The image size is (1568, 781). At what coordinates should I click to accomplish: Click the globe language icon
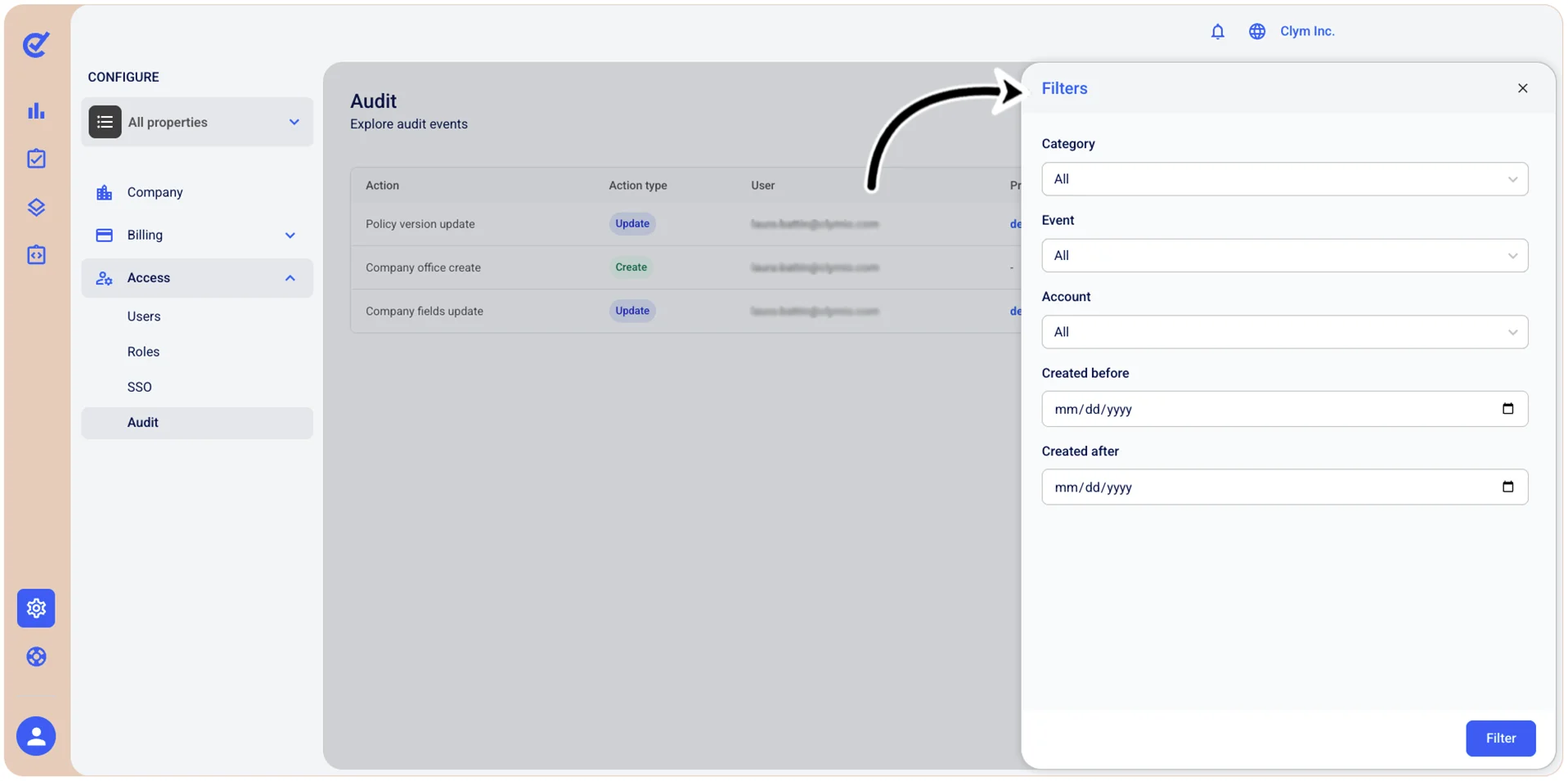click(1257, 31)
